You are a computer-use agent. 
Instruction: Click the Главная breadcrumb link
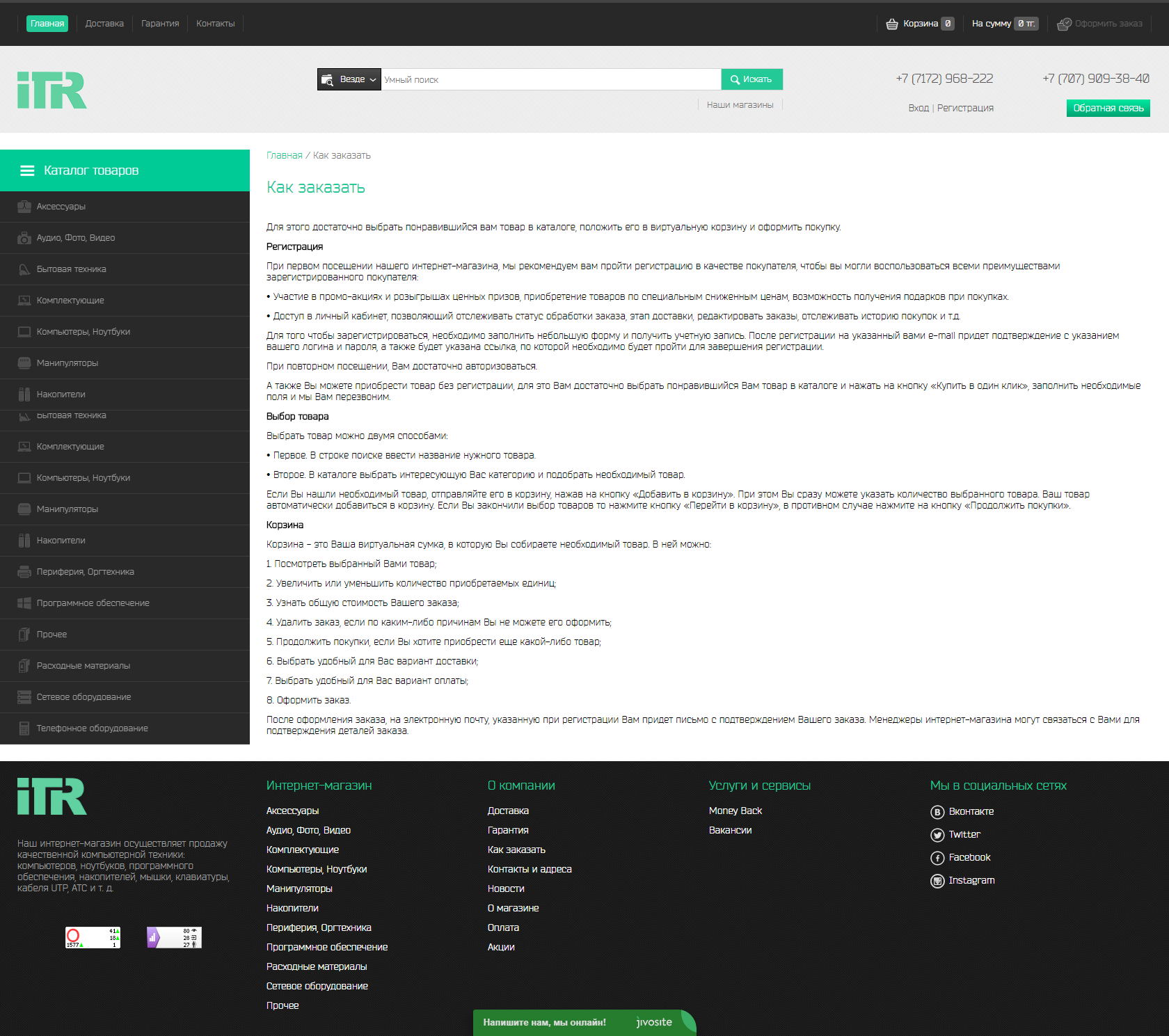(285, 155)
